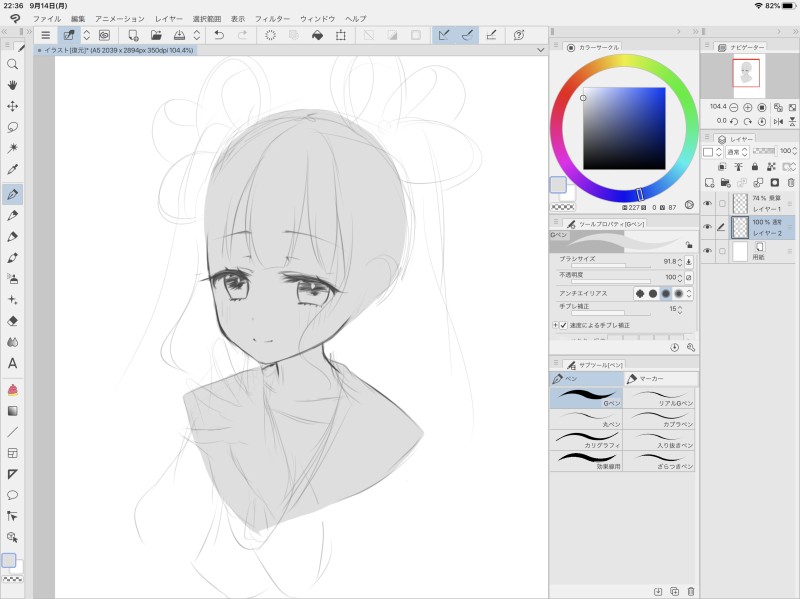Screen dimensions: 800x599
Task: Open Clip Studio support help icon
Action: click(519, 35)
